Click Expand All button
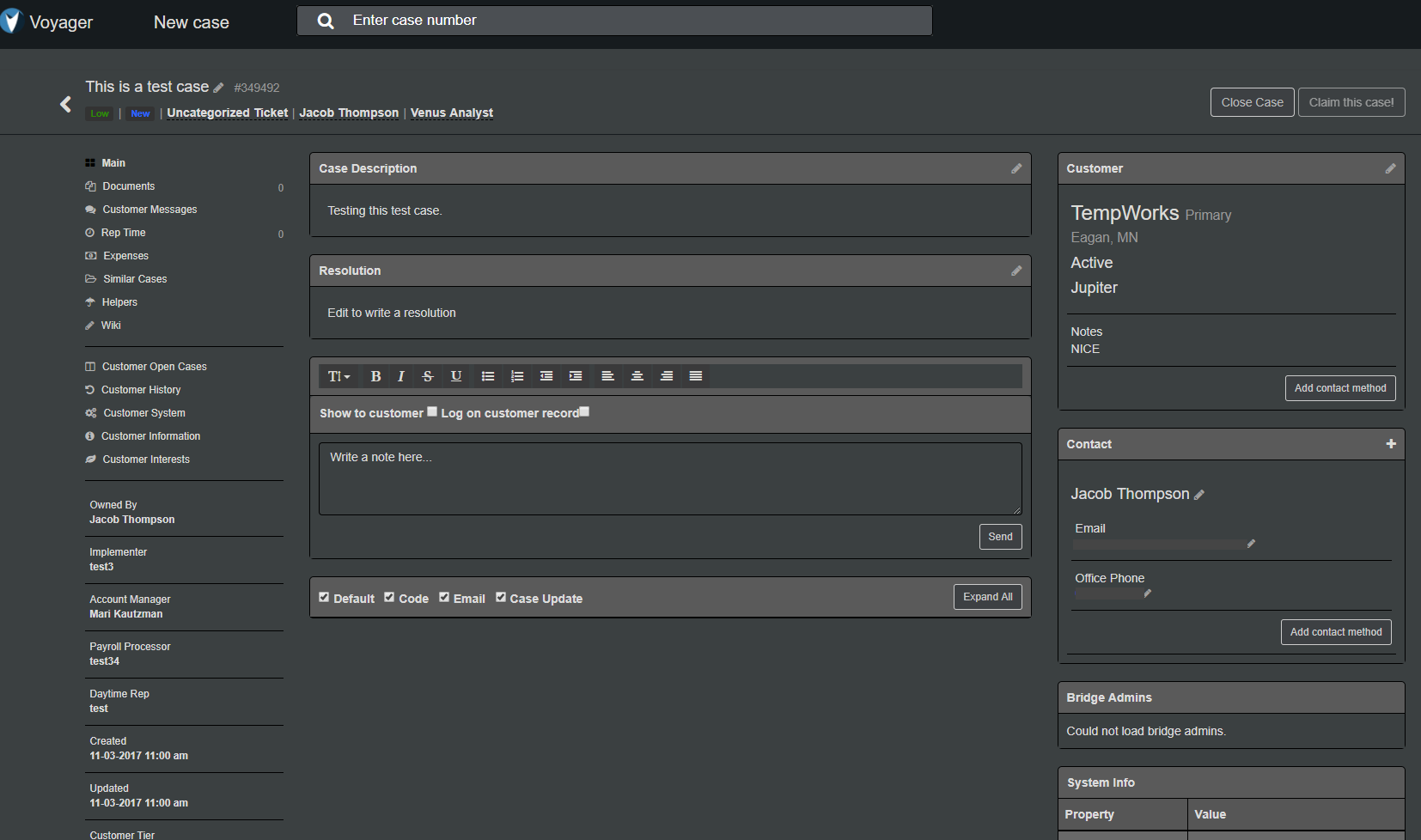This screenshot has height=840, width=1421. tap(987, 597)
